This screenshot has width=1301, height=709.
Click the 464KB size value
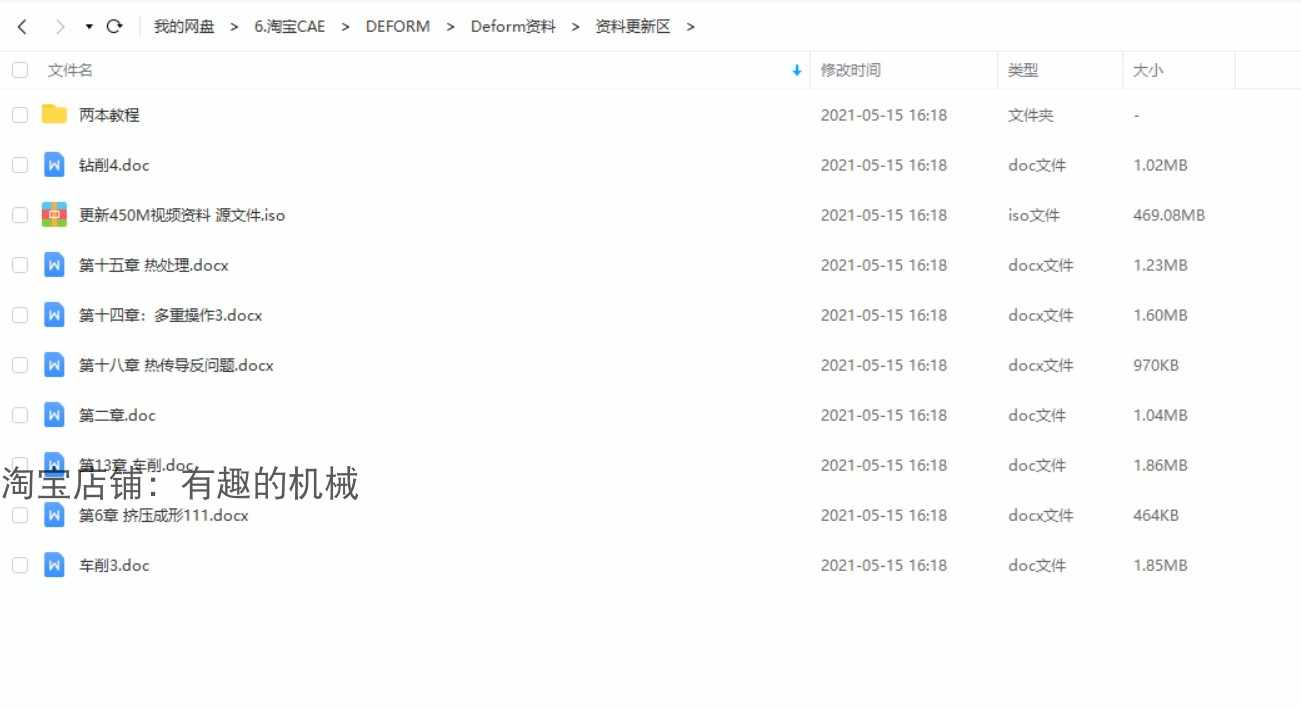click(x=1156, y=515)
